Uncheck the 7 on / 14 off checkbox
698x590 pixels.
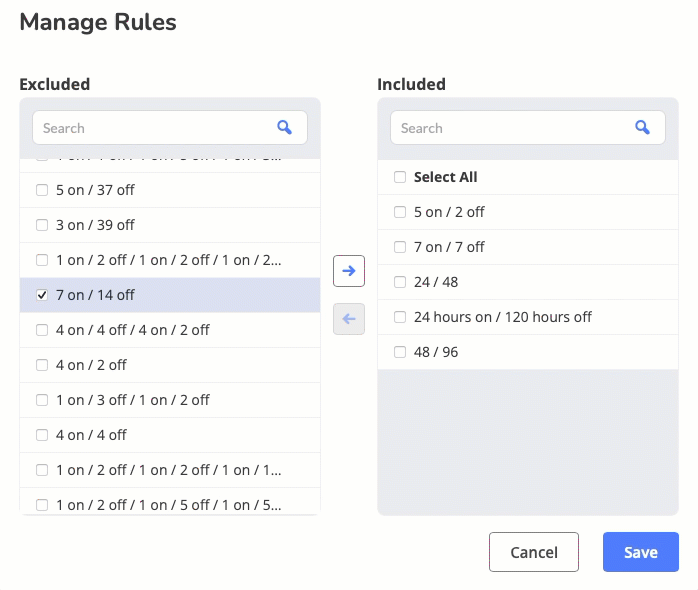[x=42, y=295]
